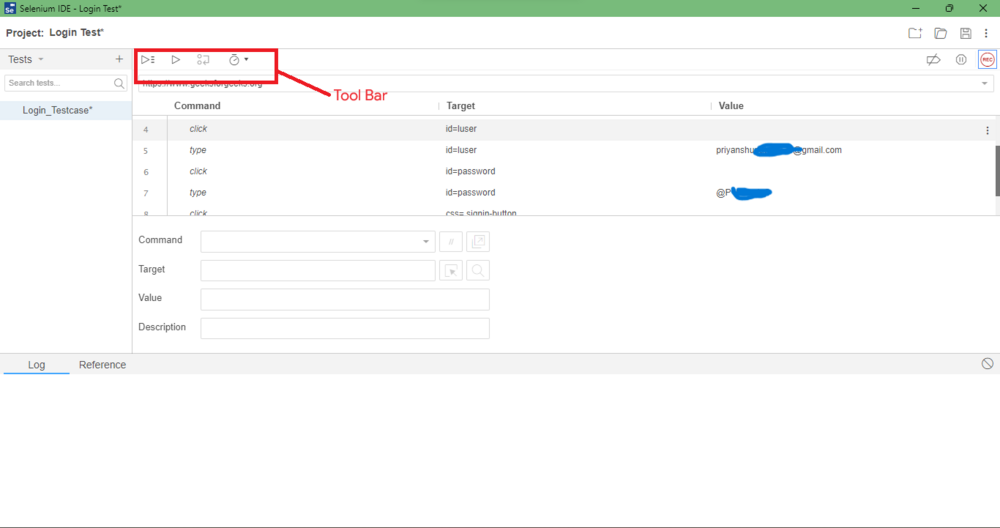
Task: Expand speed control dropdown arrow
Action: click(247, 59)
